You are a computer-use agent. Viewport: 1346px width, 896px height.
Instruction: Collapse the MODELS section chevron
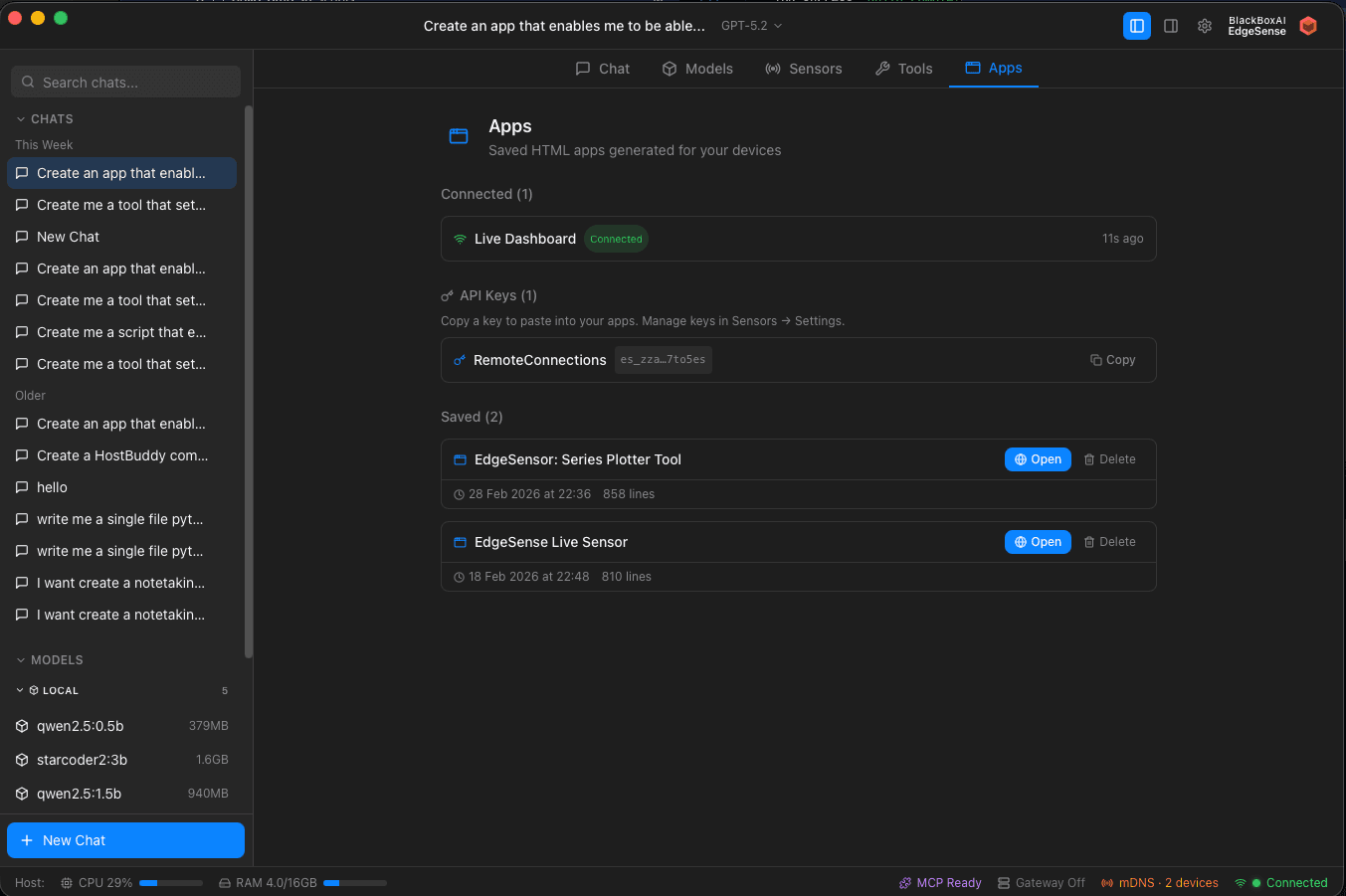[x=21, y=660]
